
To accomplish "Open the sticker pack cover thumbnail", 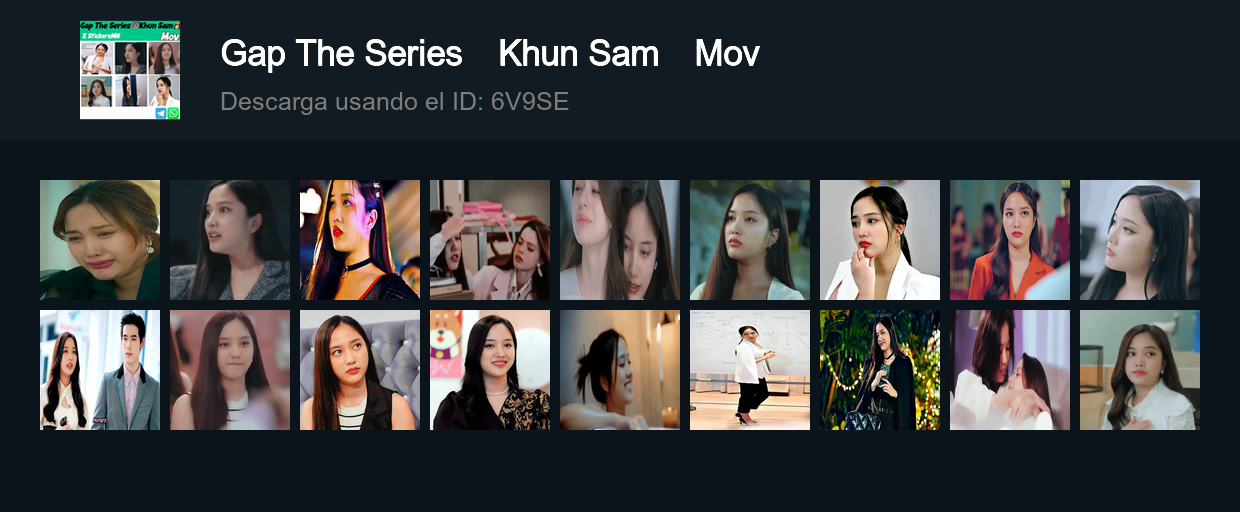I will [x=130, y=70].
